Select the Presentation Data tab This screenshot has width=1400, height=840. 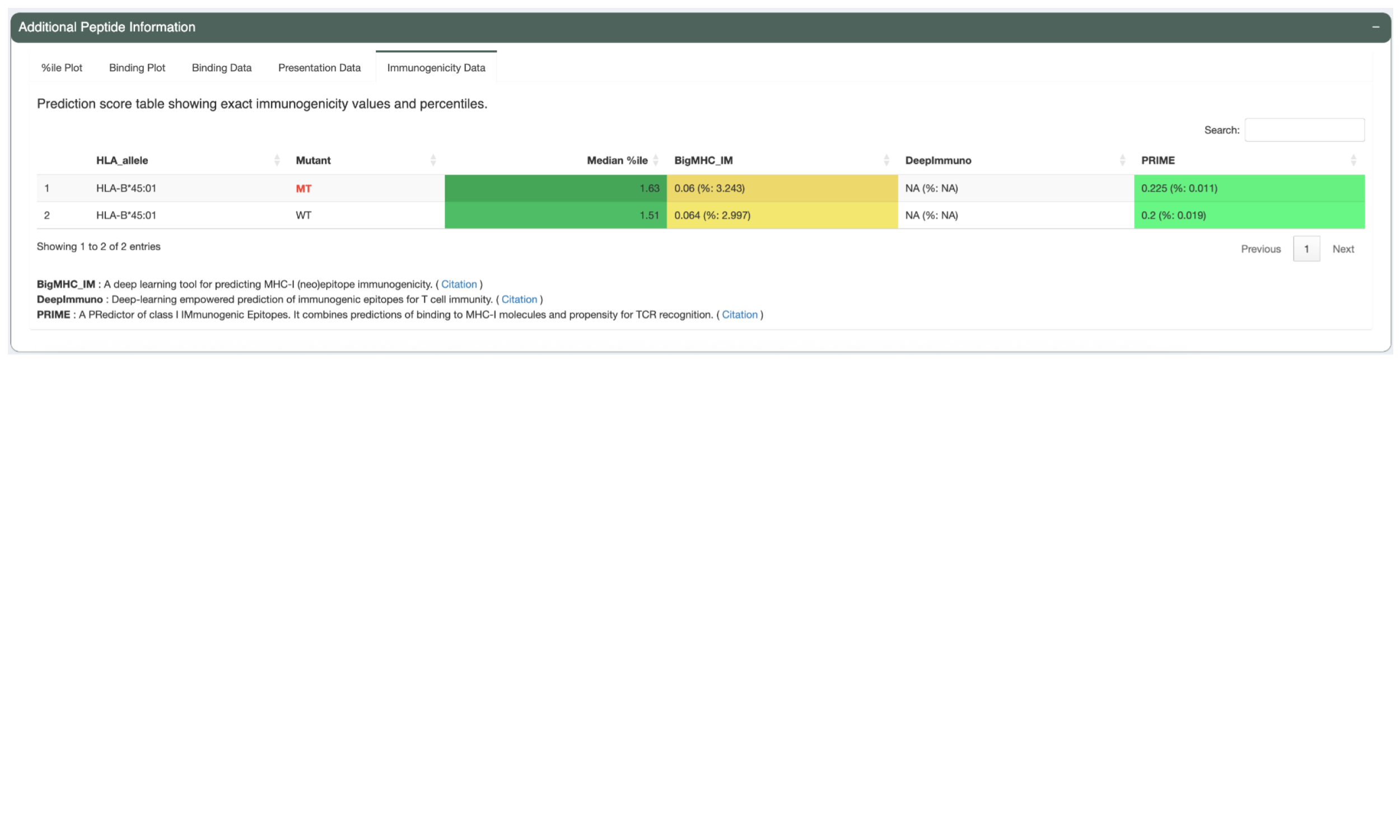319,68
